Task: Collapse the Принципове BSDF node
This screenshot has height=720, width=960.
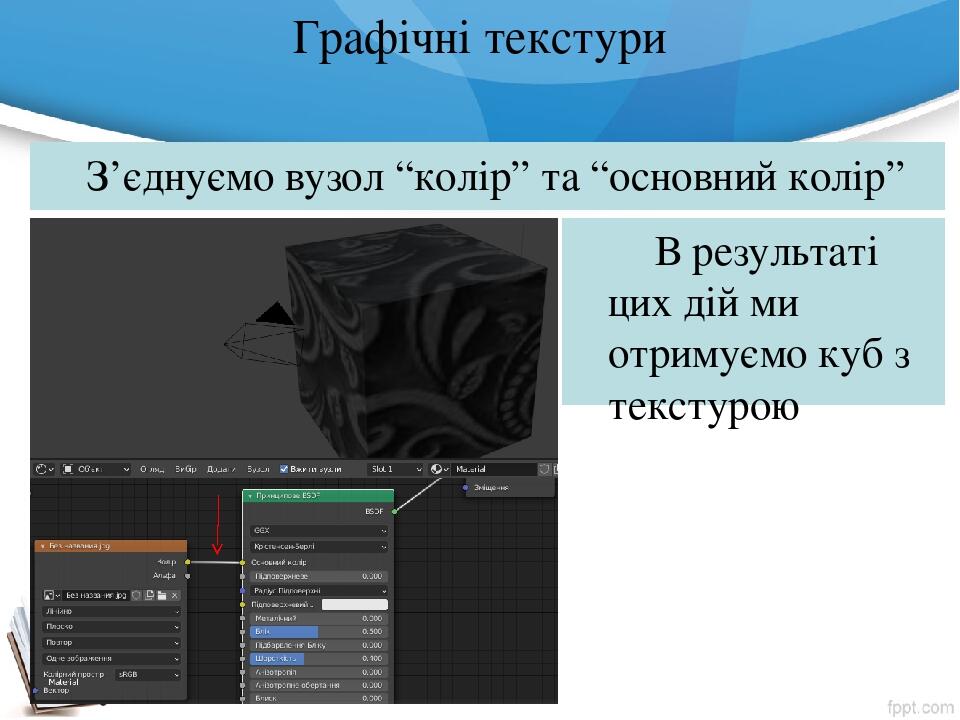Action: [250, 496]
